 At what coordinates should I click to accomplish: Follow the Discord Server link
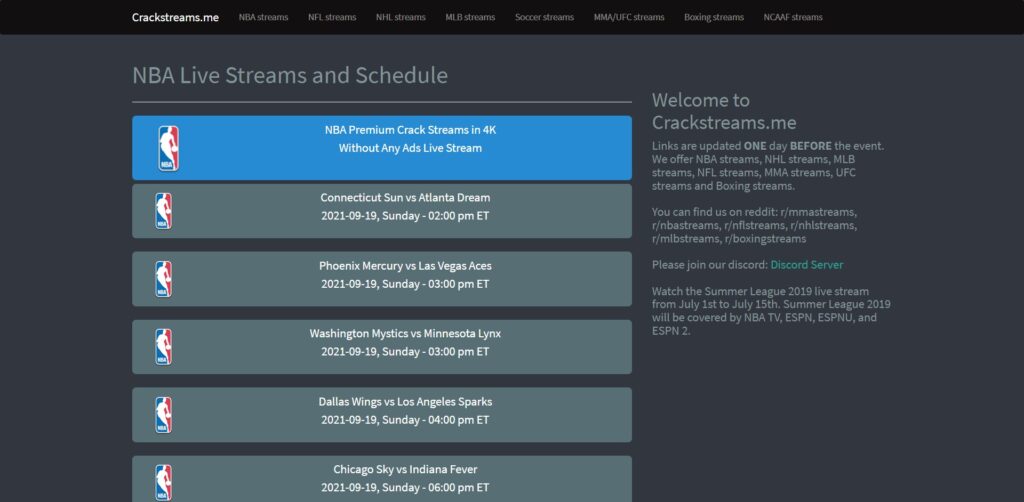pos(807,265)
